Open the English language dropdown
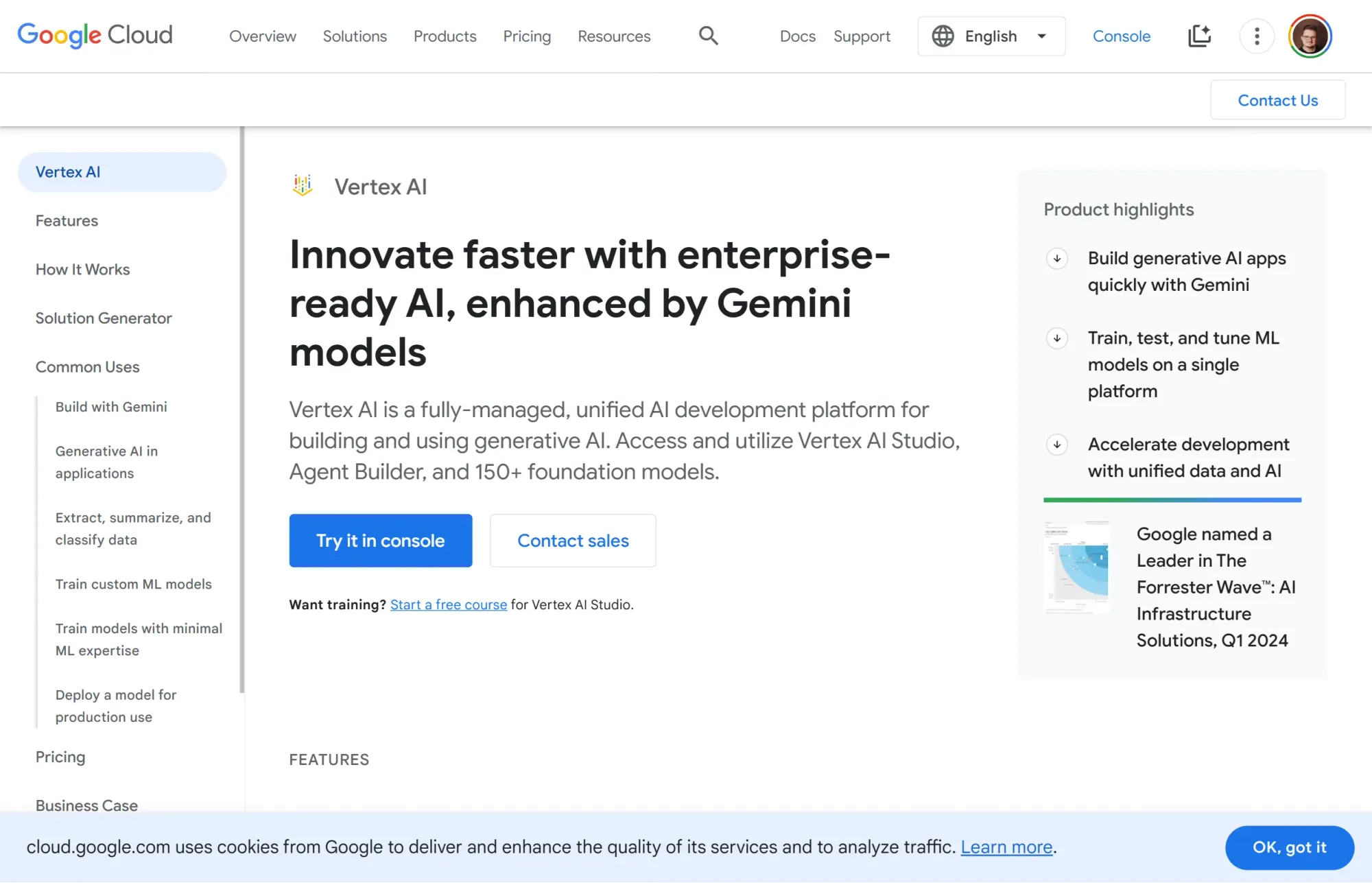 (x=991, y=36)
